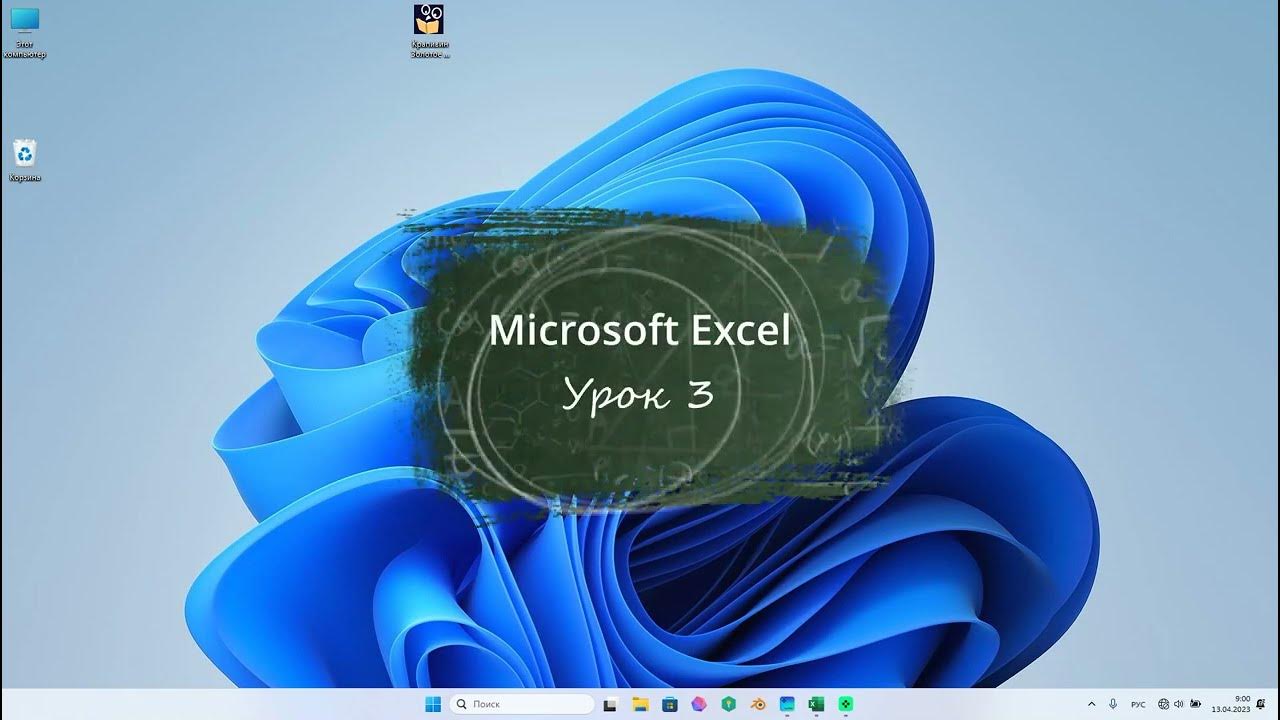Click the battery tray icon
The image size is (1280, 720).
click(1195, 704)
